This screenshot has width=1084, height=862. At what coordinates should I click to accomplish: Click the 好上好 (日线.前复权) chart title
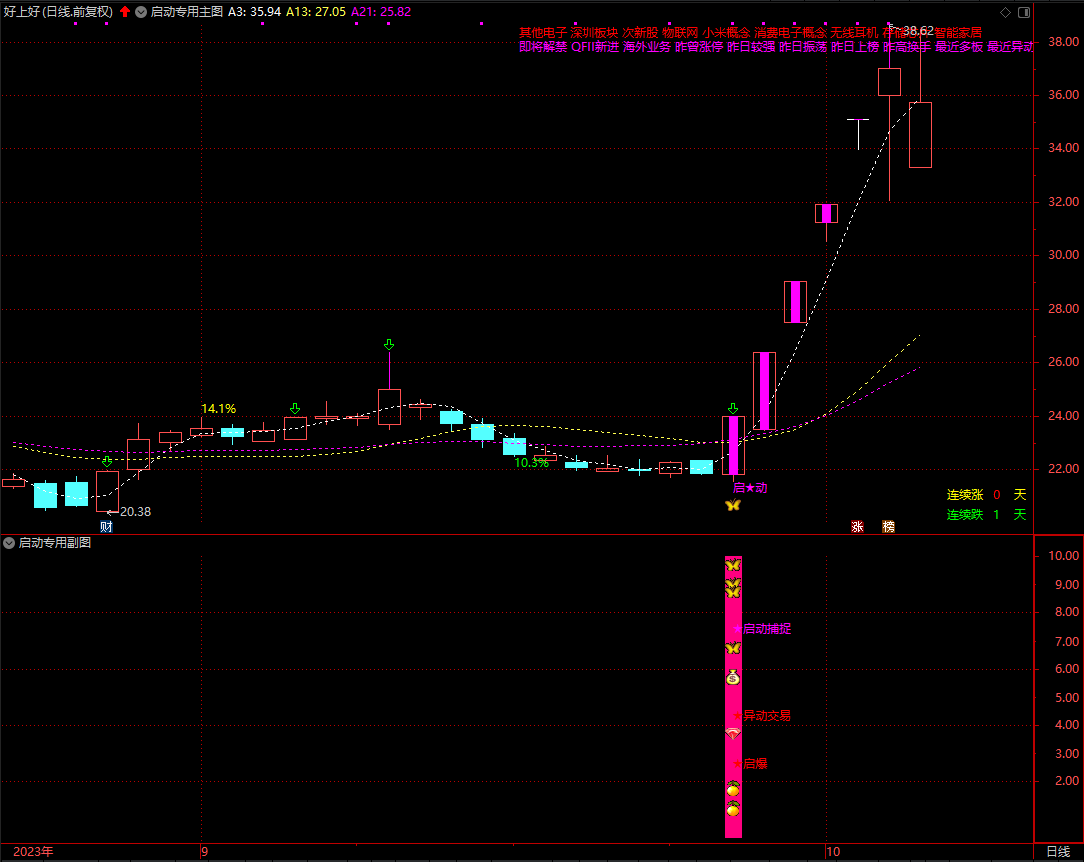(x=58, y=12)
